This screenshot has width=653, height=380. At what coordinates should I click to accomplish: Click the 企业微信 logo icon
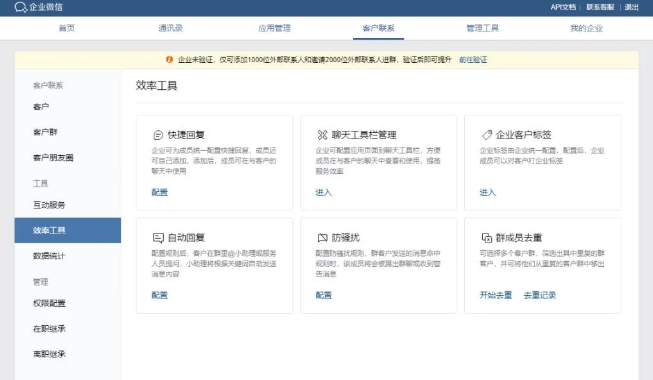(20, 7)
